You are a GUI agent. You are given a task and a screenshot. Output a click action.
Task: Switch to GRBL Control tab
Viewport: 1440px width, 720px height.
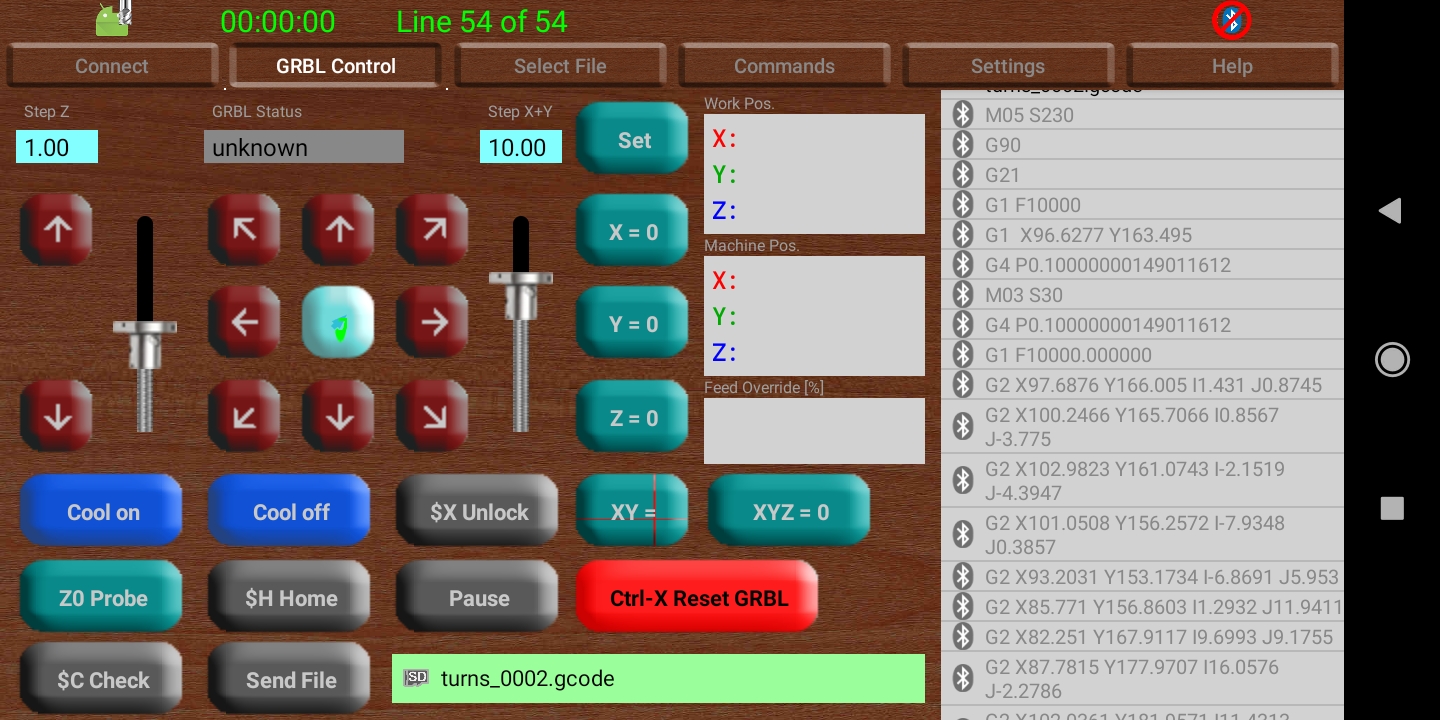(x=336, y=66)
